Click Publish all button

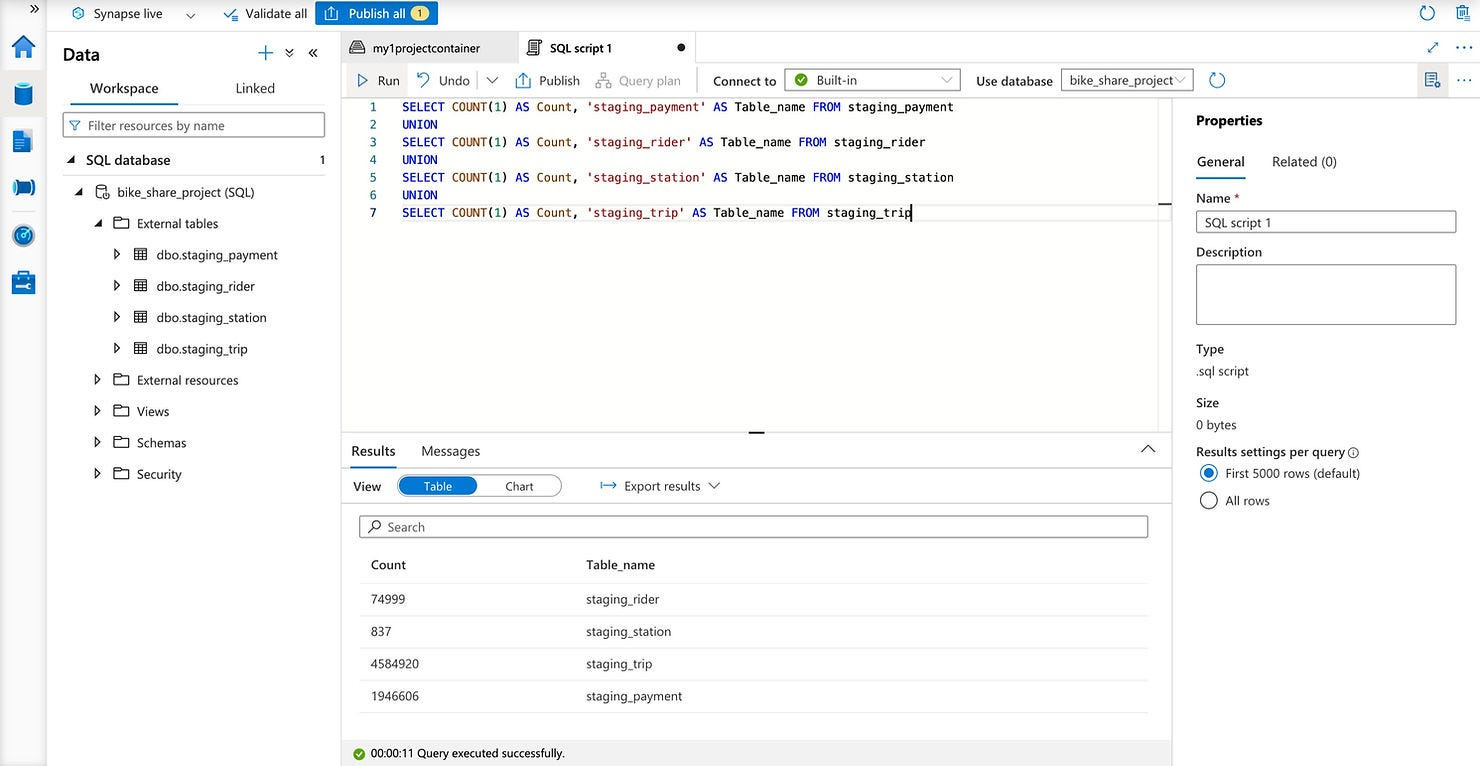[x=376, y=14]
